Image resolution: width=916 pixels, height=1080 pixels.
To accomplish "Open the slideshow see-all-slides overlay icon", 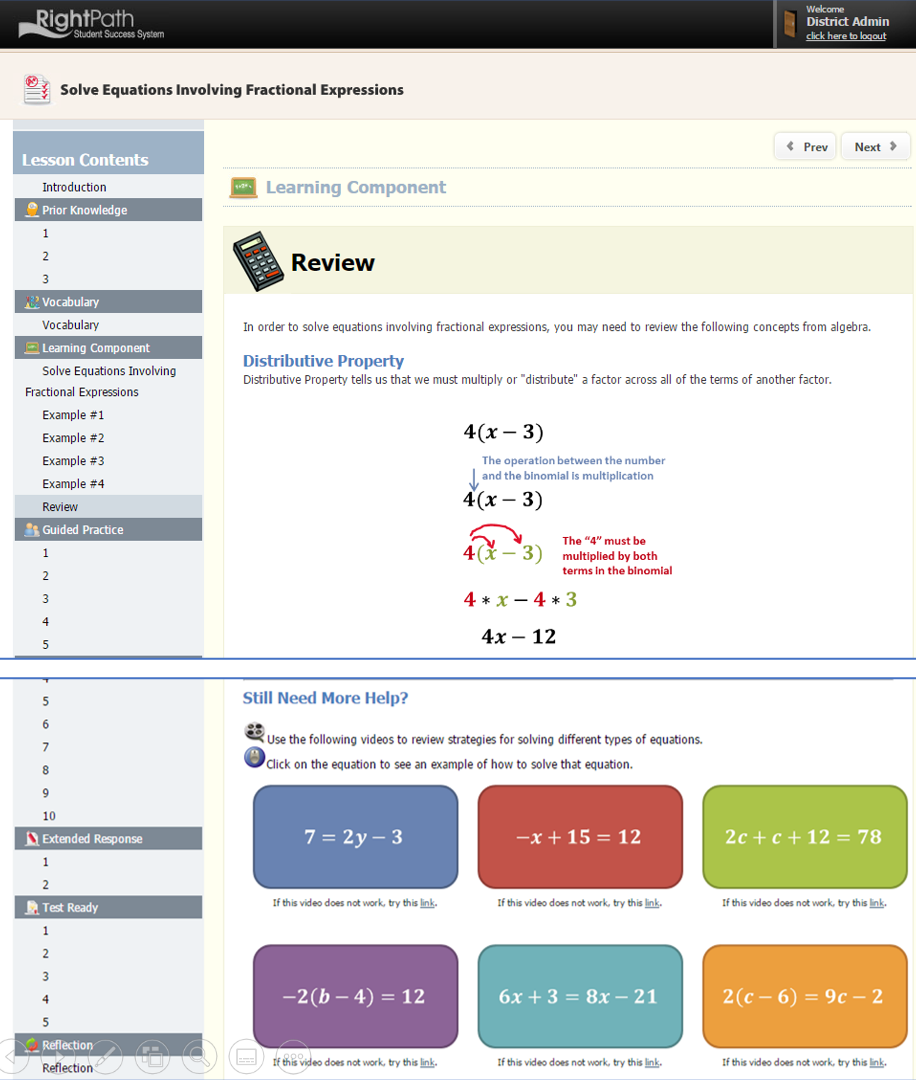I will (152, 1056).
